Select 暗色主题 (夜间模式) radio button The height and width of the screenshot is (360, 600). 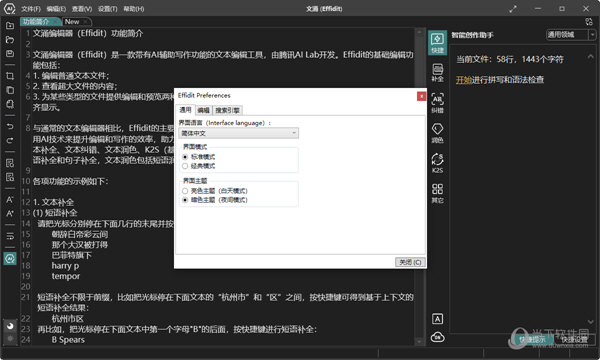[185, 200]
